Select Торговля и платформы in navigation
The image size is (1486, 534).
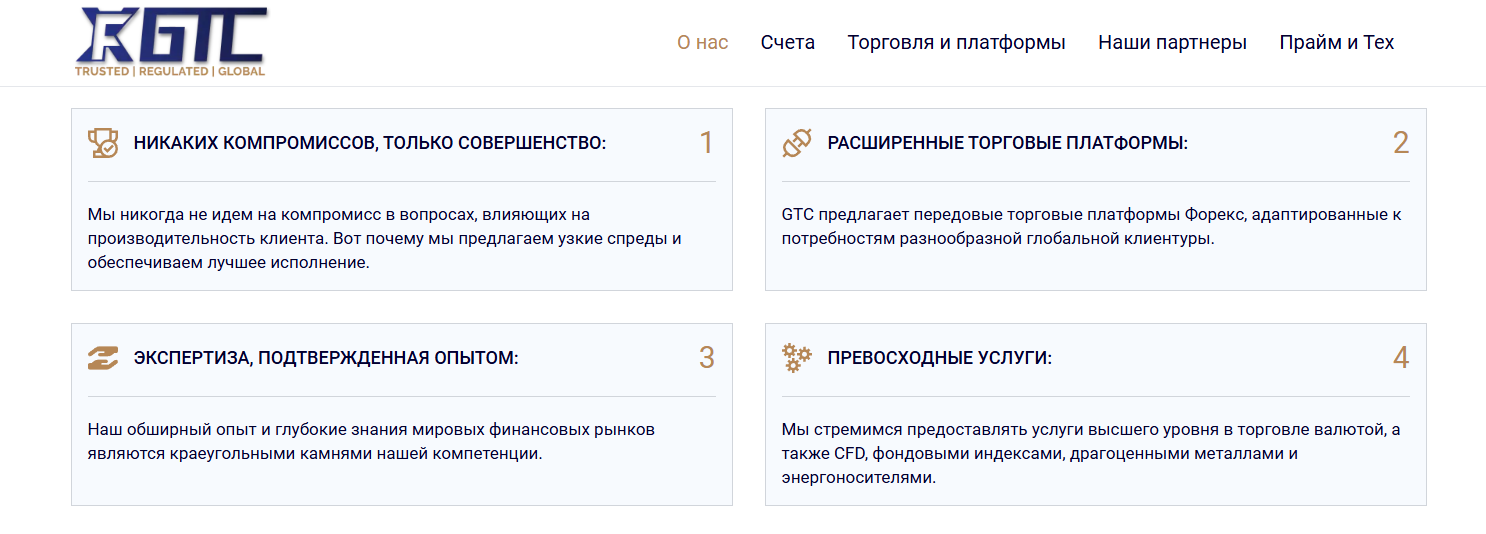tap(957, 43)
